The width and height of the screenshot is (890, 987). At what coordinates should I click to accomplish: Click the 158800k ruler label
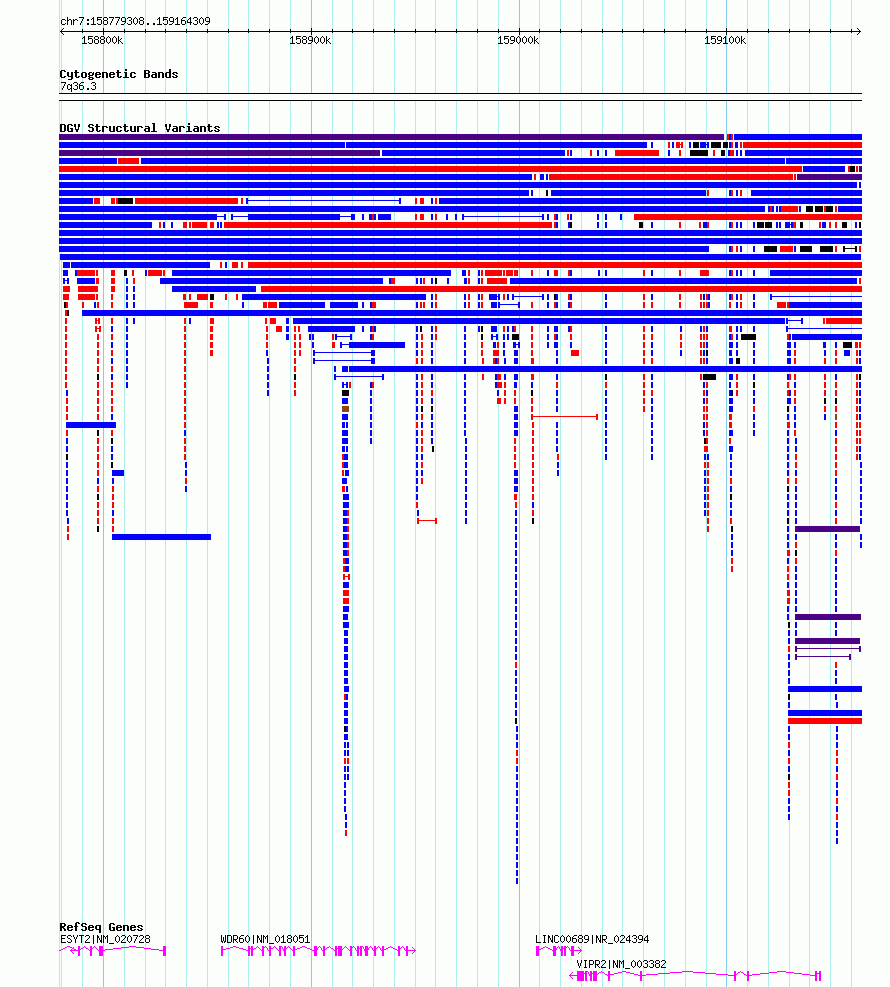pyautogui.click(x=102, y=40)
